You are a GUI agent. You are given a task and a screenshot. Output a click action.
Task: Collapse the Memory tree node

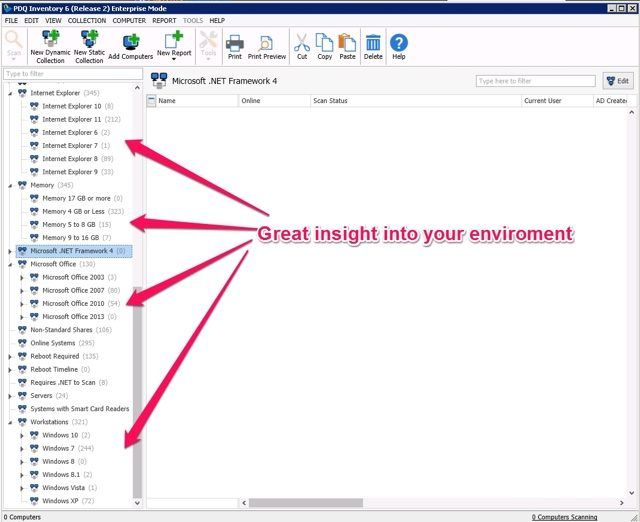click(10, 186)
